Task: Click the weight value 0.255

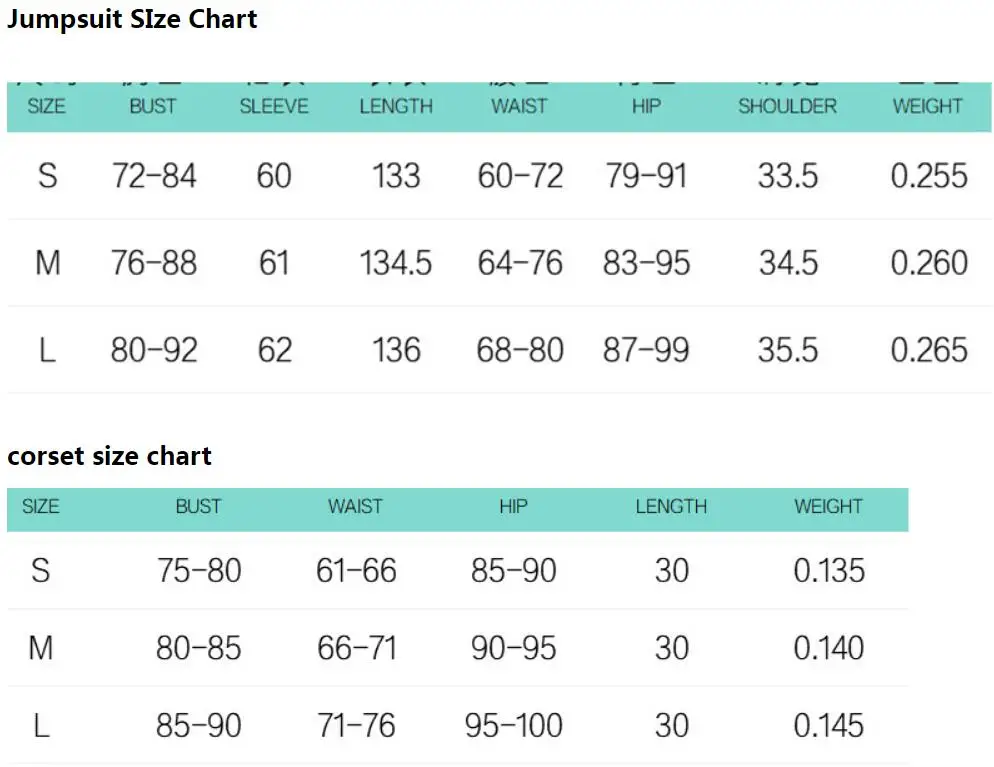Action: pyautogui.click(x=929, y=176)
